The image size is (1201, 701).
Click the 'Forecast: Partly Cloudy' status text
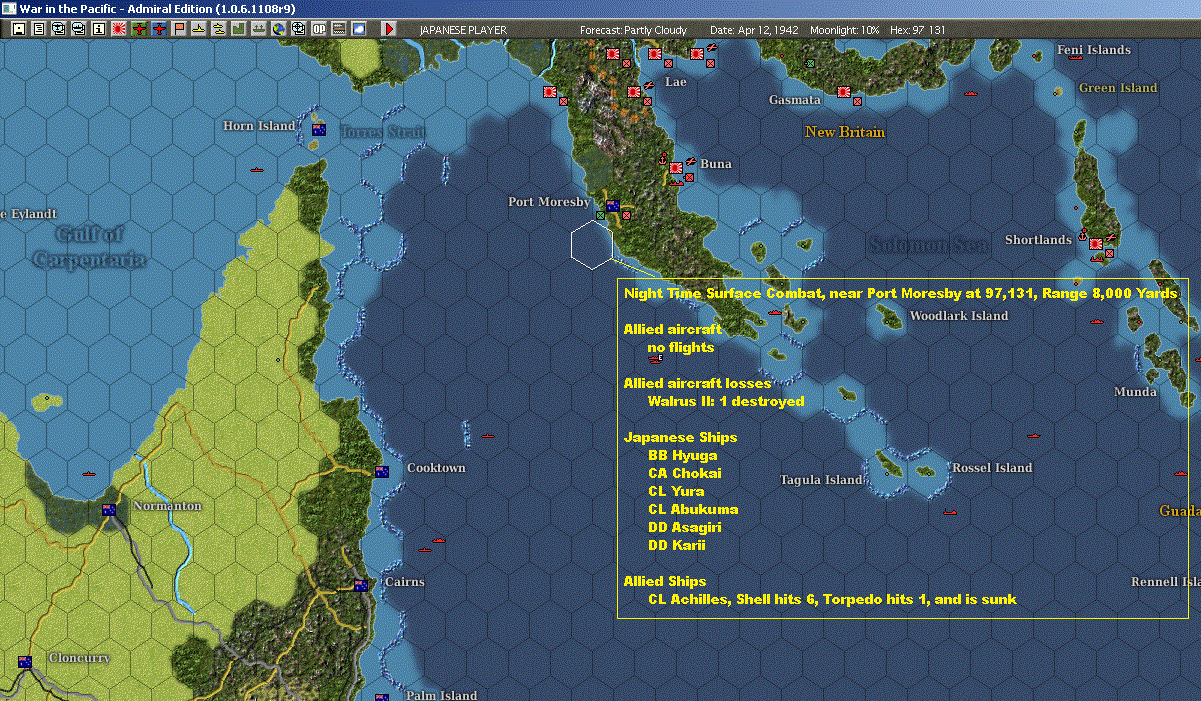pos(634,30)
